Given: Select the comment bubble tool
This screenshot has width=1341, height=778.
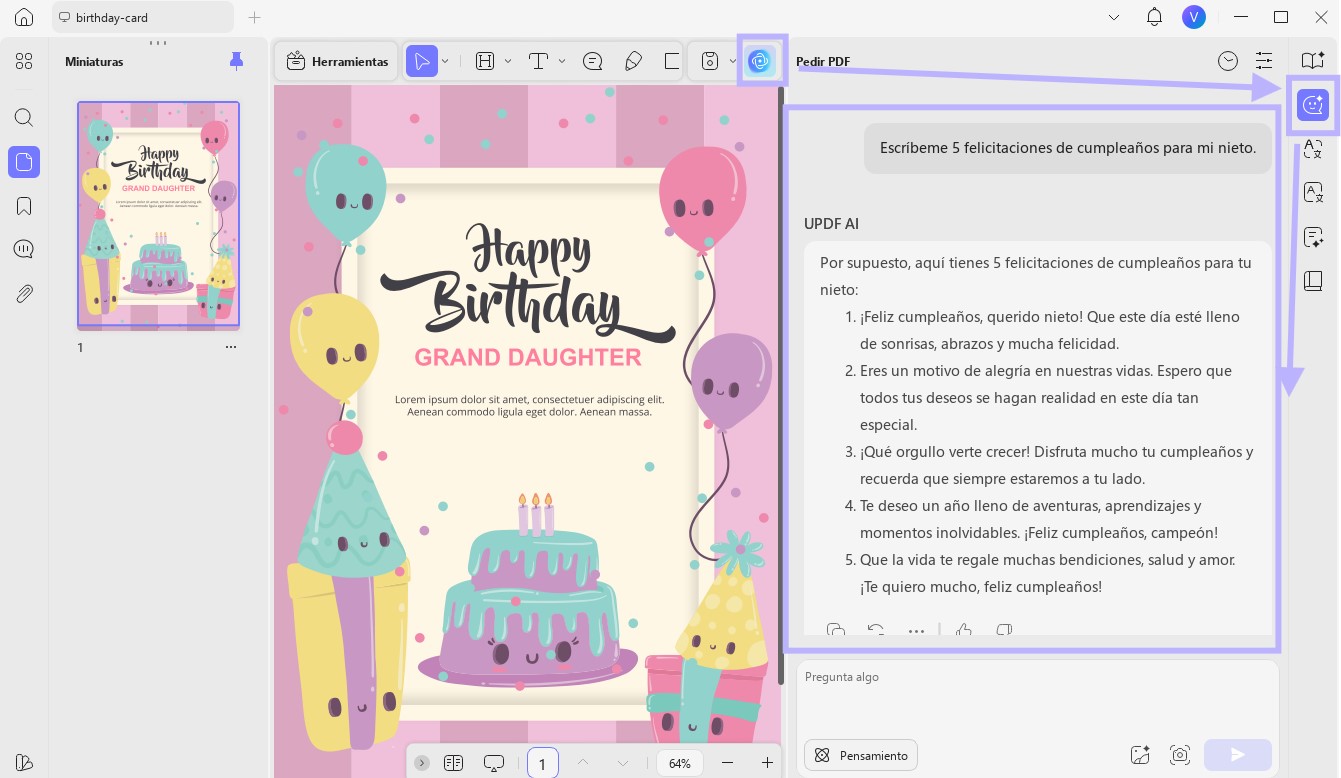Looking at the screenshot, I should [592, 61].
